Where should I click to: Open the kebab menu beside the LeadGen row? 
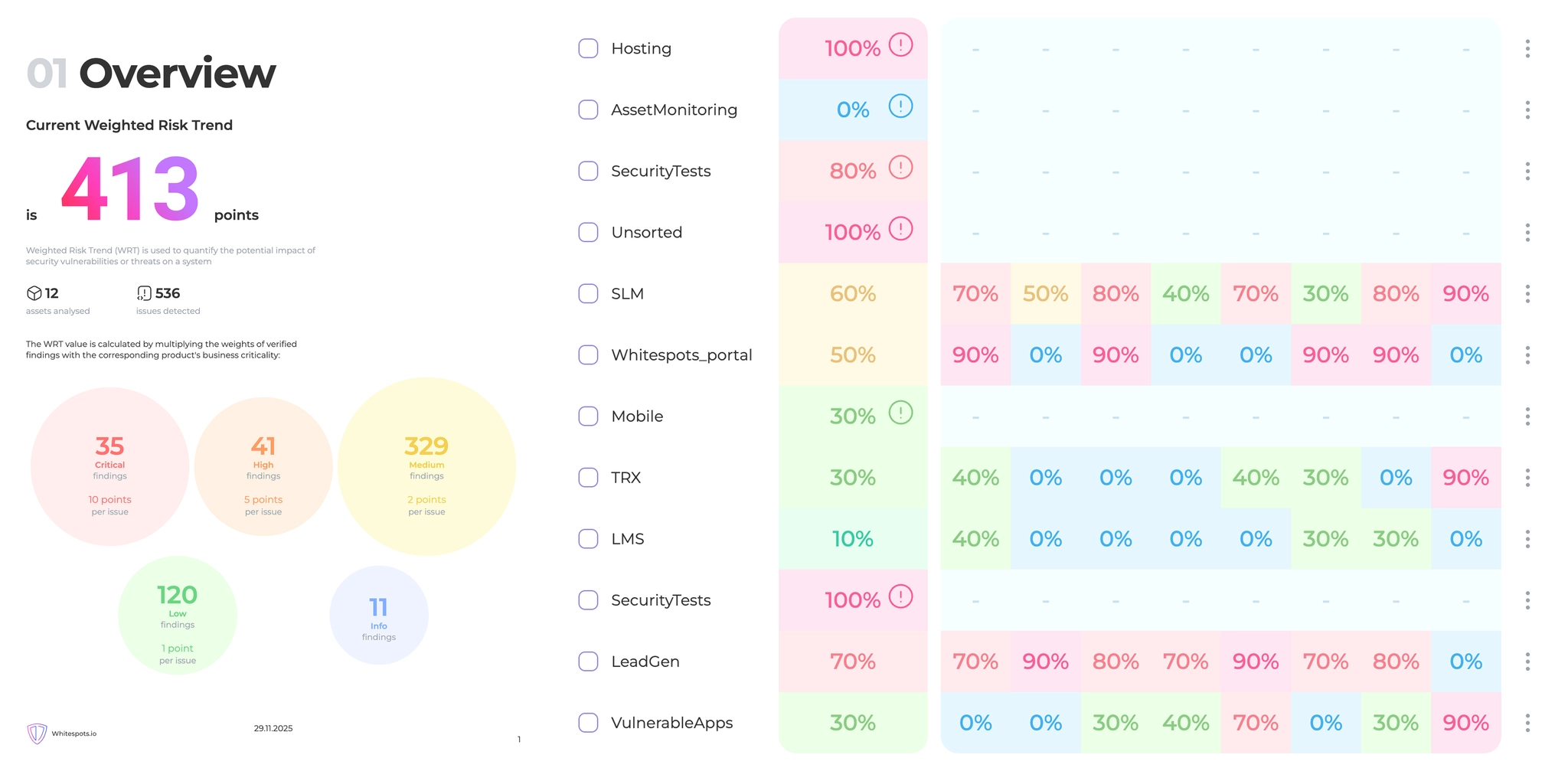pos(1527,661)
